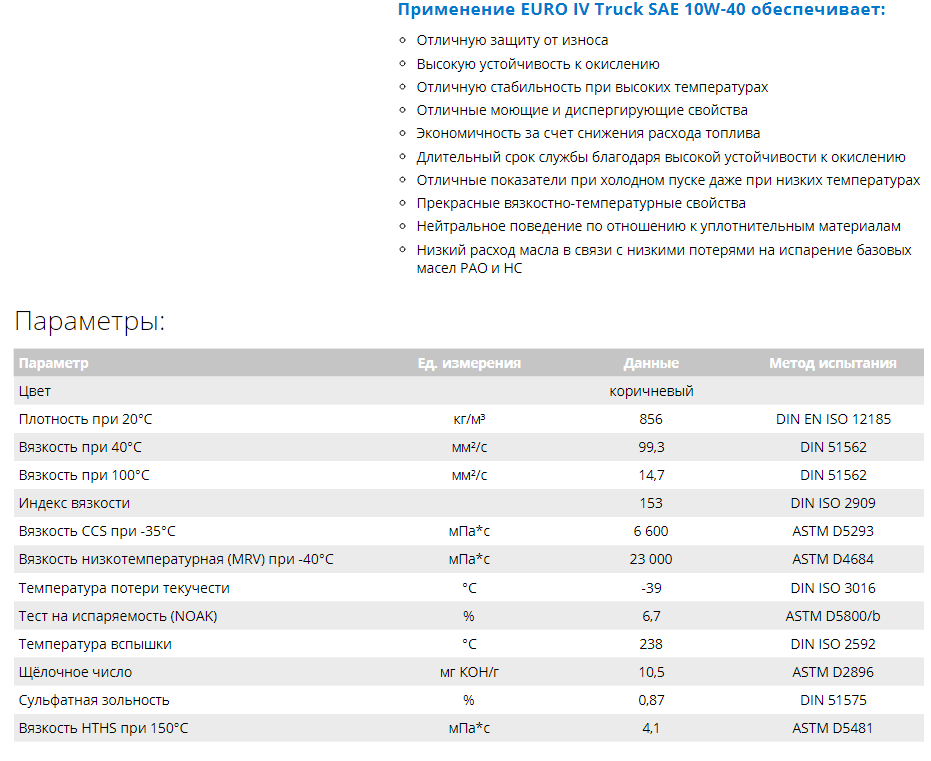Click the 'Ед. измерения' column header
Screen dimensions: 931x761
(x=469, y=363)
